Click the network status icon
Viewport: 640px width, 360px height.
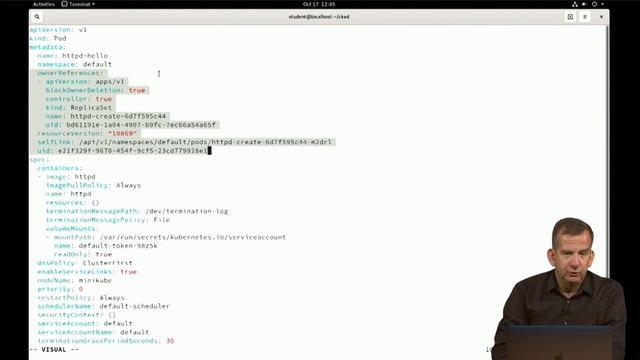tap(575, 4)
